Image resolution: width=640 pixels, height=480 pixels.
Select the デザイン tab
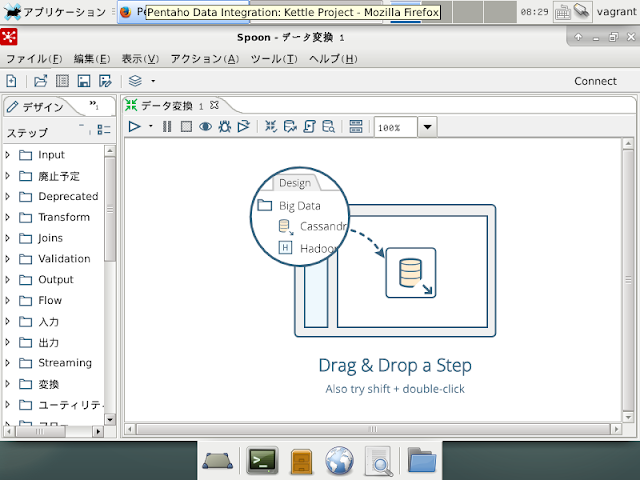coord(36,107)
